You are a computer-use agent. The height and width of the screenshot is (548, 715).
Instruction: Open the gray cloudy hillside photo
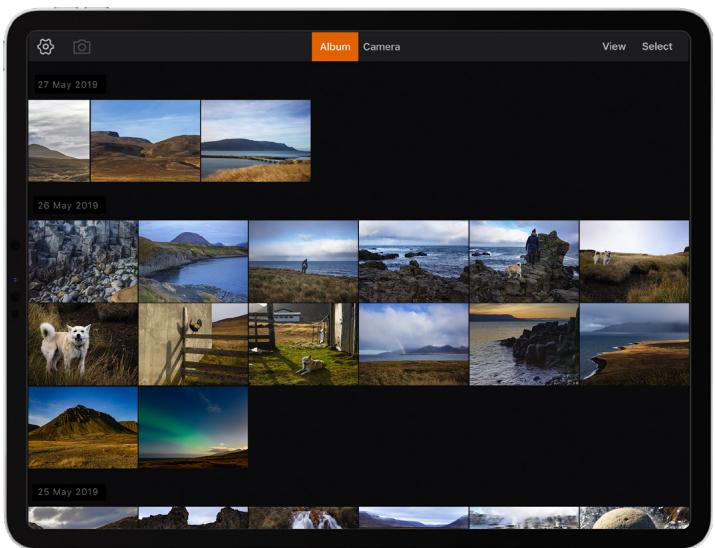[x=59, y=141]
